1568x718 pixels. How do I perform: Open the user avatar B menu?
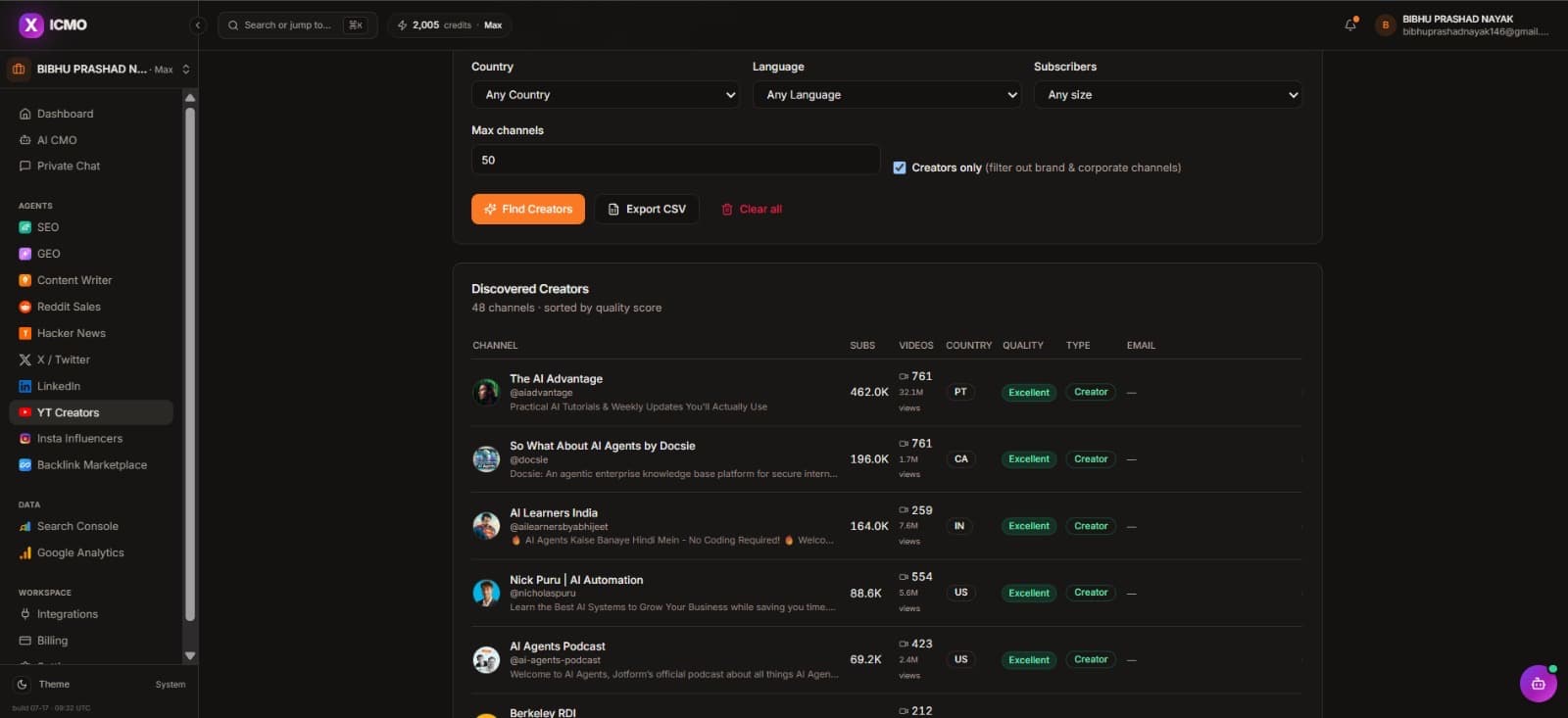(x=1385, y=24)
